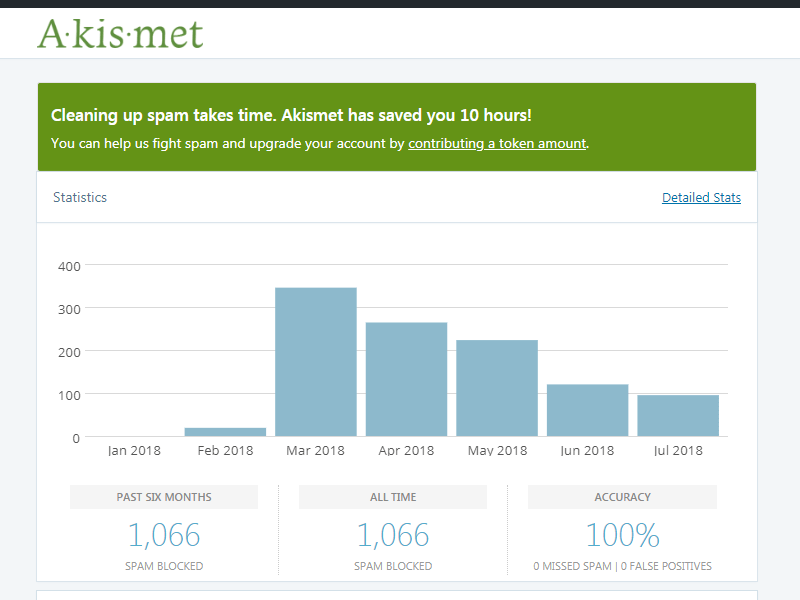This screenshot has height=600, width=800.
Task: Follow the contributing a token amount link
Action: coord(497,143)
